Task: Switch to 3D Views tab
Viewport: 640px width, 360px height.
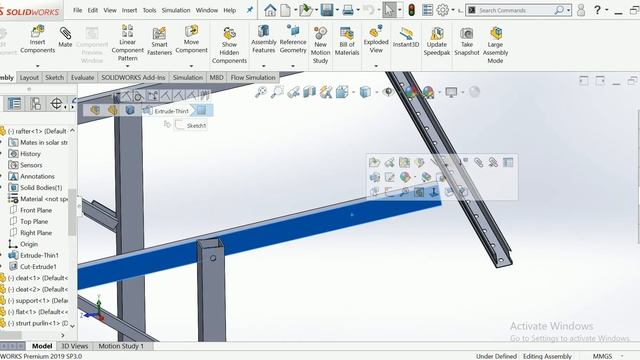Action: [75, 346]
